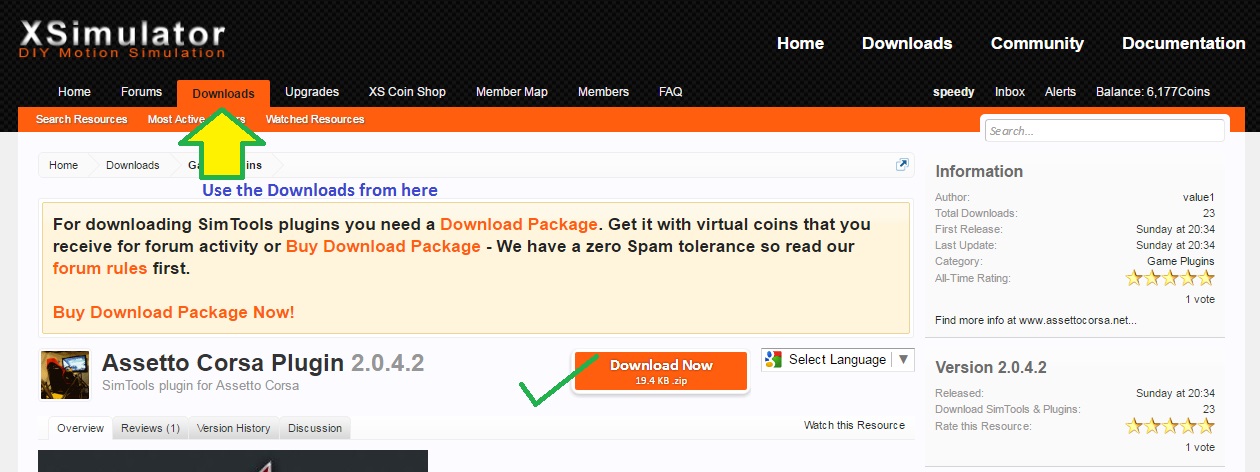Visit the XS Coin Shop
Screen dimensions: 1260x472
tap(407, 92)
